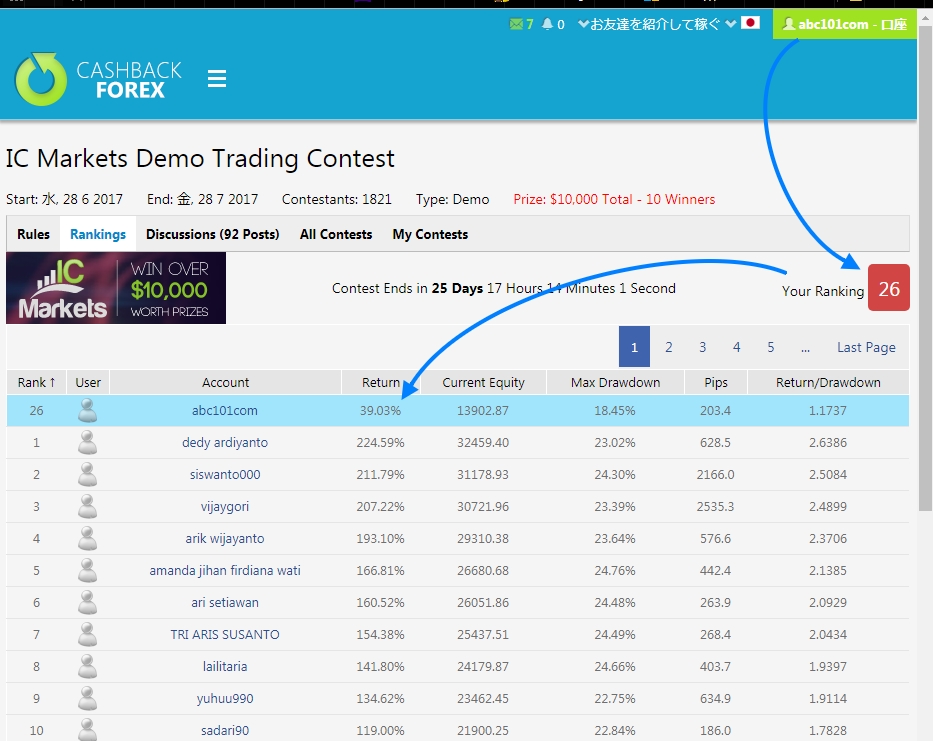The height and width of the screenshot is (741, 933).
Task: Click the avatar next to siswanto000
Action: coord(87,475)
